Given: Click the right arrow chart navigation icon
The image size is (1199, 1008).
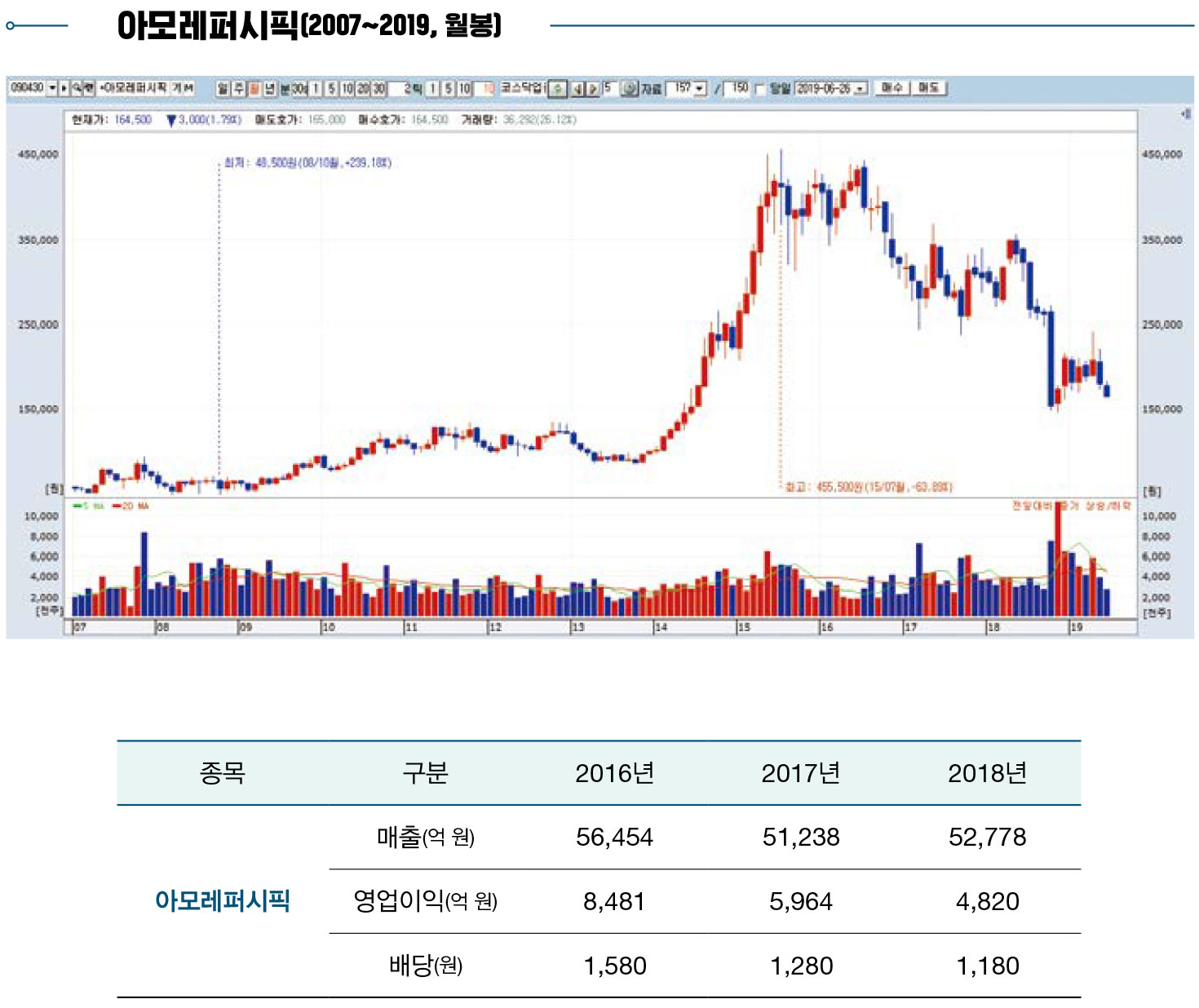Looking at the screenshot, I should pyautogui.click(x=593, y=88).
